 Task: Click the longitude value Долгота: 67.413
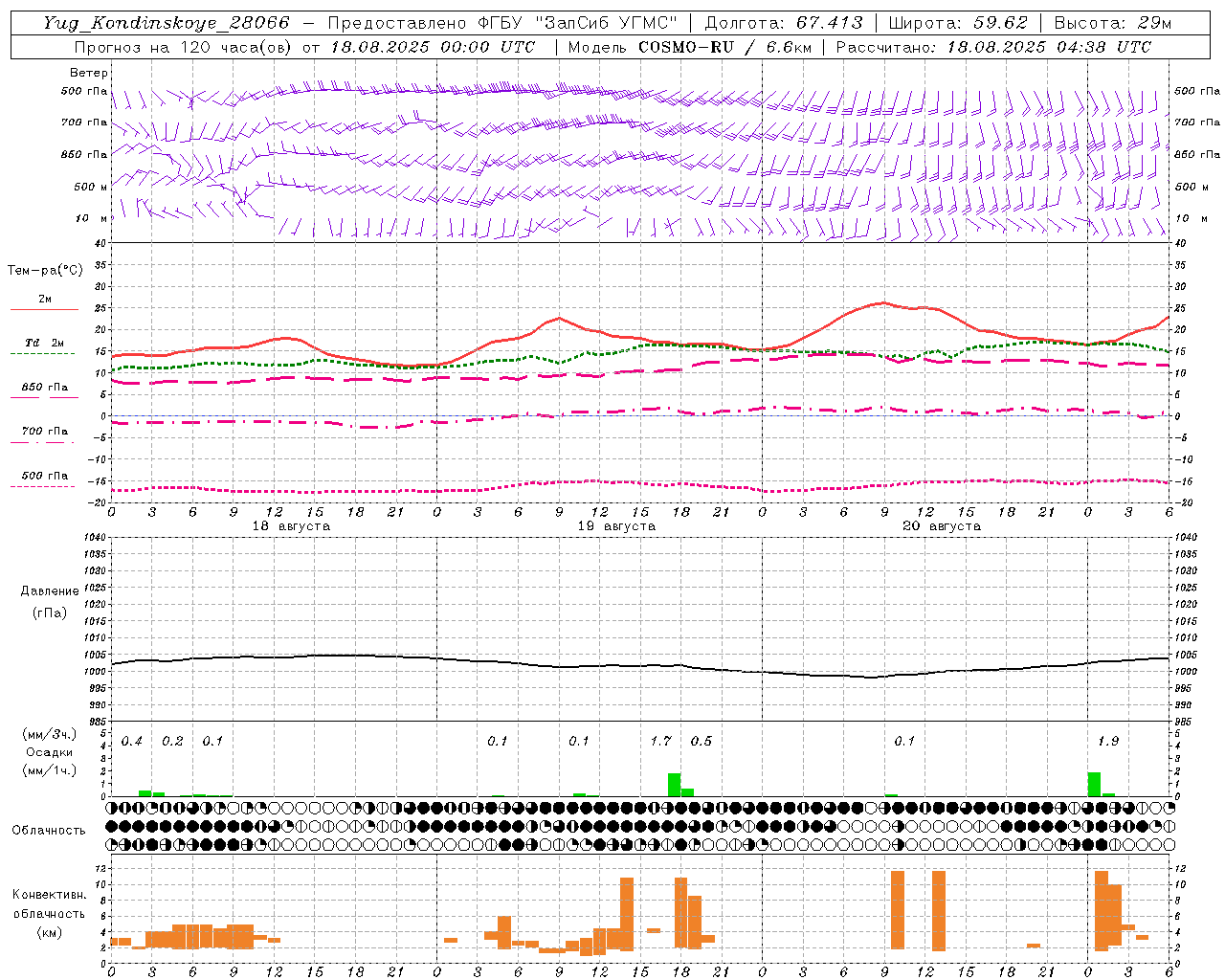[784, 23]
